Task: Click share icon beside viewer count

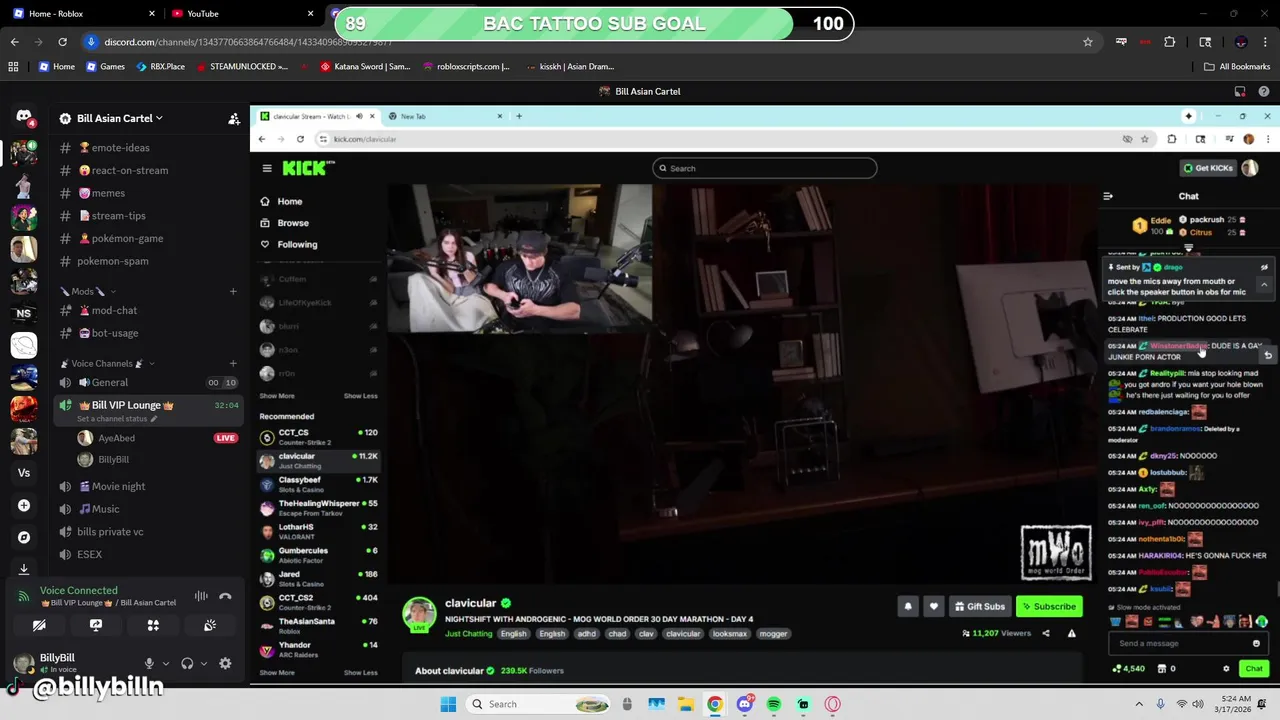Action: click(1046, 633)
